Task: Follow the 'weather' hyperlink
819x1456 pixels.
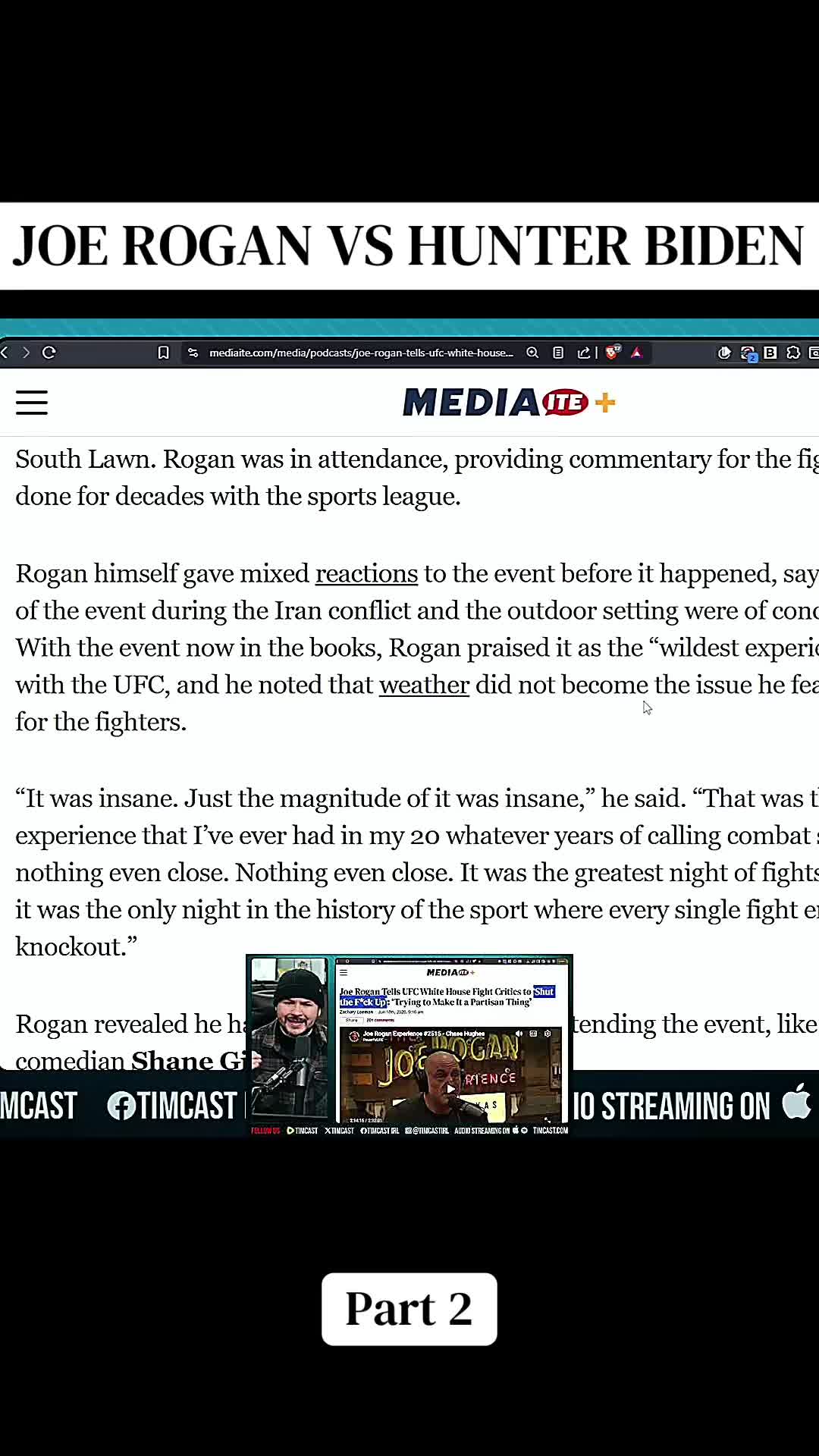Action: coord(424,685)
